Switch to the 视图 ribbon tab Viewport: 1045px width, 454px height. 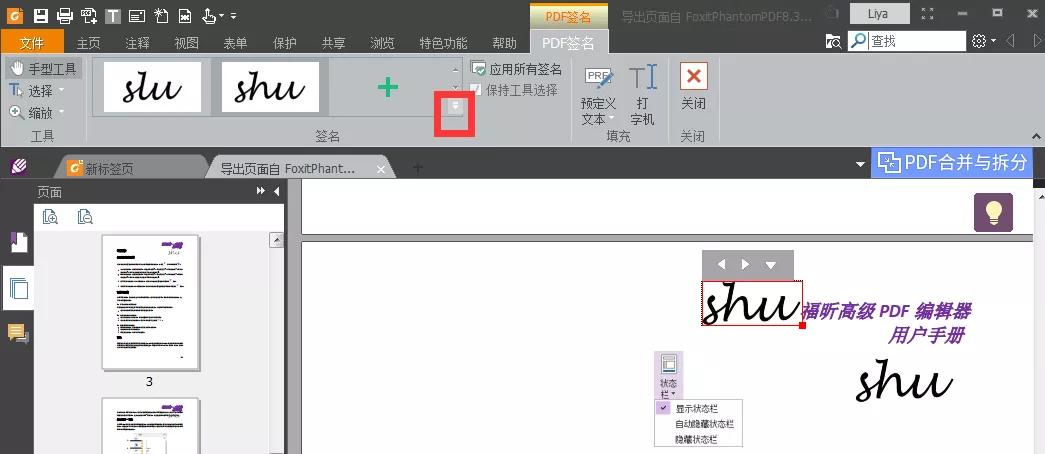tap(187, 43)
